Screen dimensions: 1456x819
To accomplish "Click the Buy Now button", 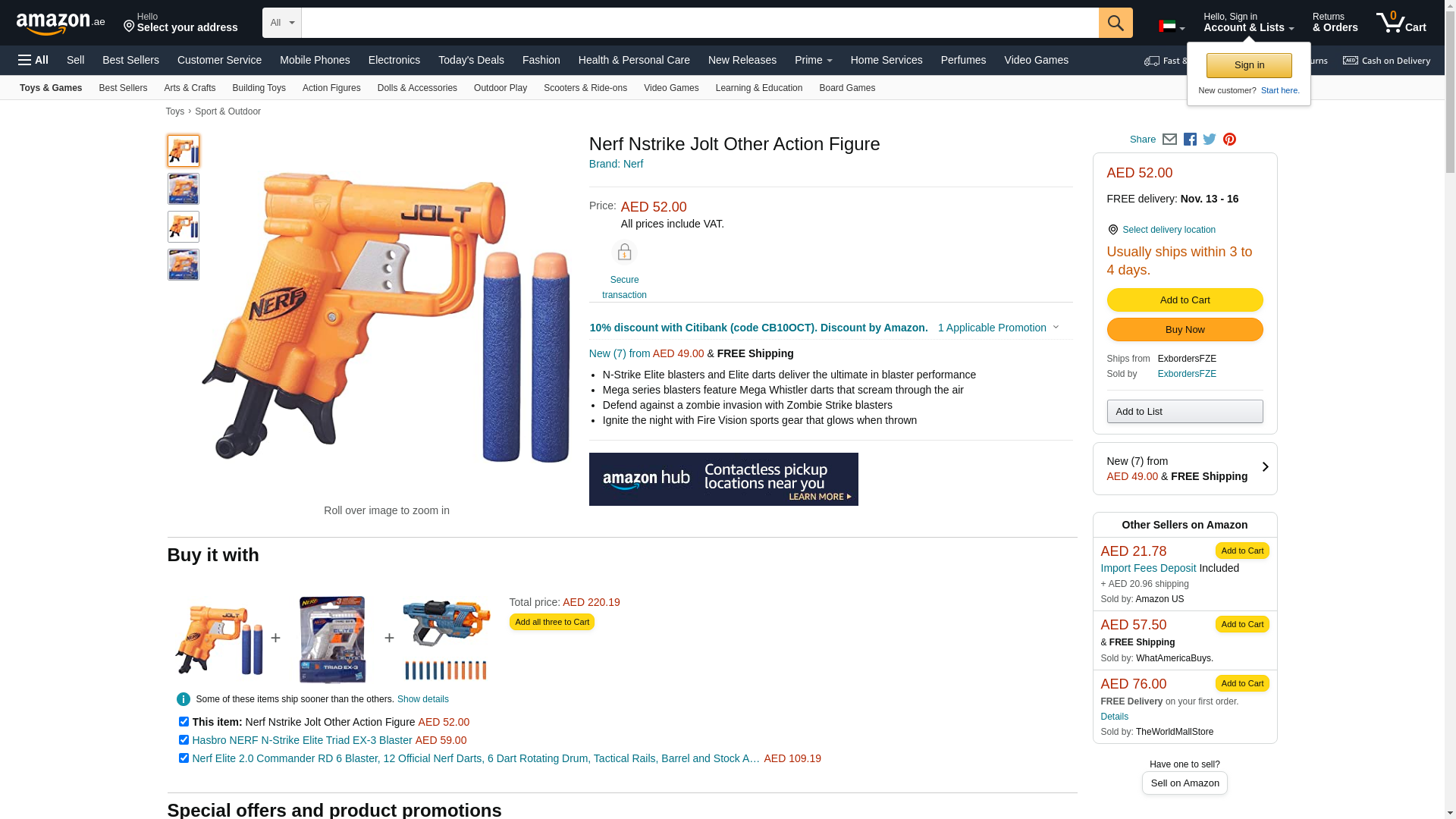I will point(1185,330).
